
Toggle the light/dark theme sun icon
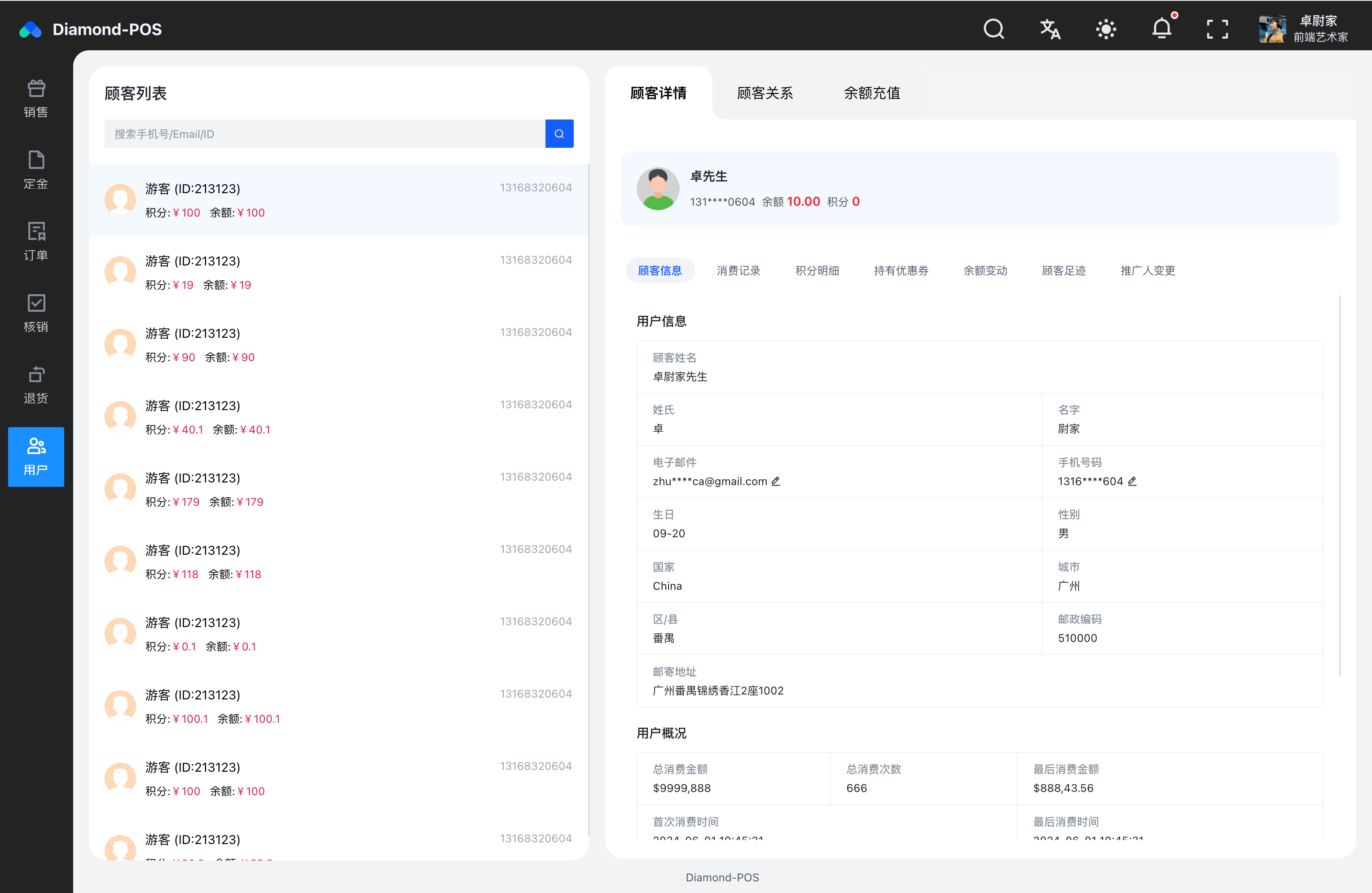tap(1106, 29)
